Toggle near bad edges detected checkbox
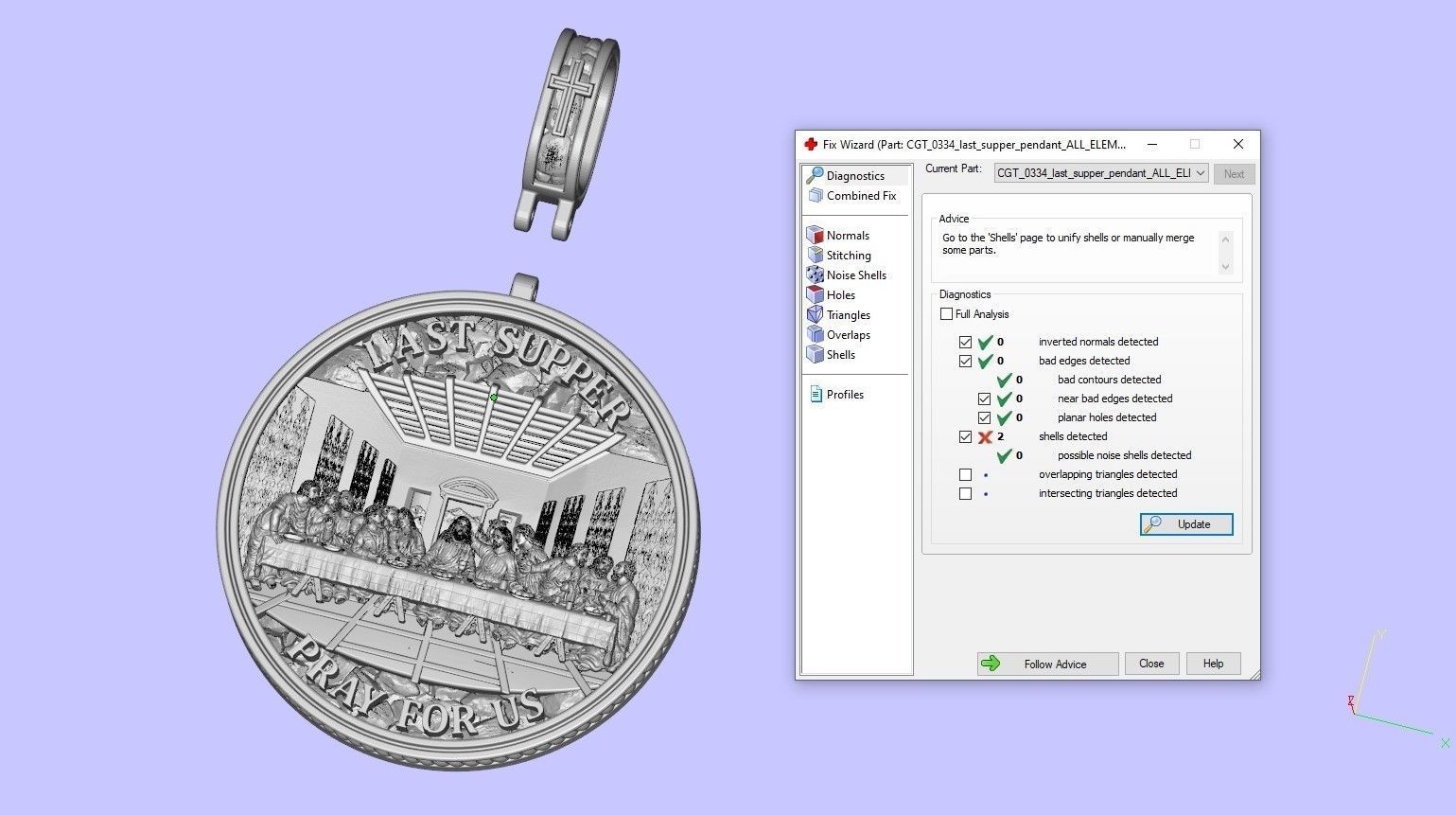The width and height of the screenshot is (1456, 815). [984, 399]
